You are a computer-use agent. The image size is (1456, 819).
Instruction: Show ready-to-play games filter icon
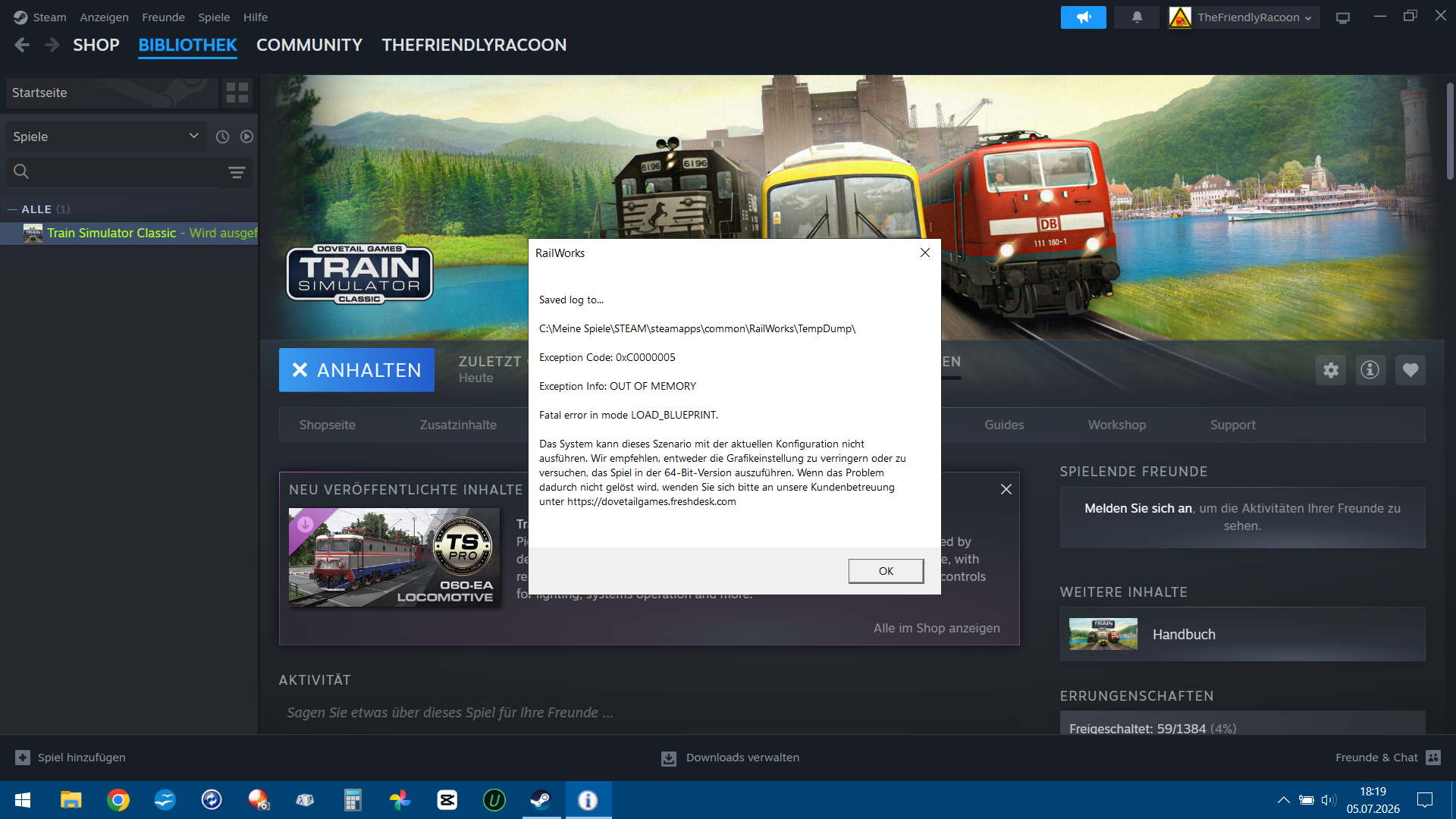pyautogui.click(x=246, y=136)
